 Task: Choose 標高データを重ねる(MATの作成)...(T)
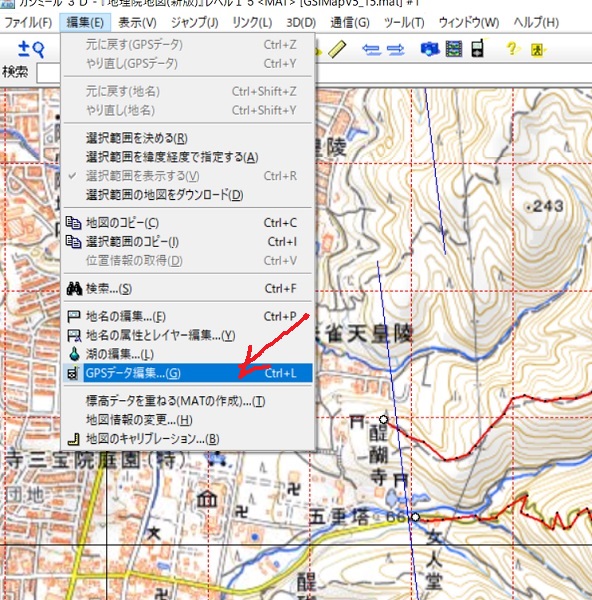pyautogui.click(x=188, y=401)
